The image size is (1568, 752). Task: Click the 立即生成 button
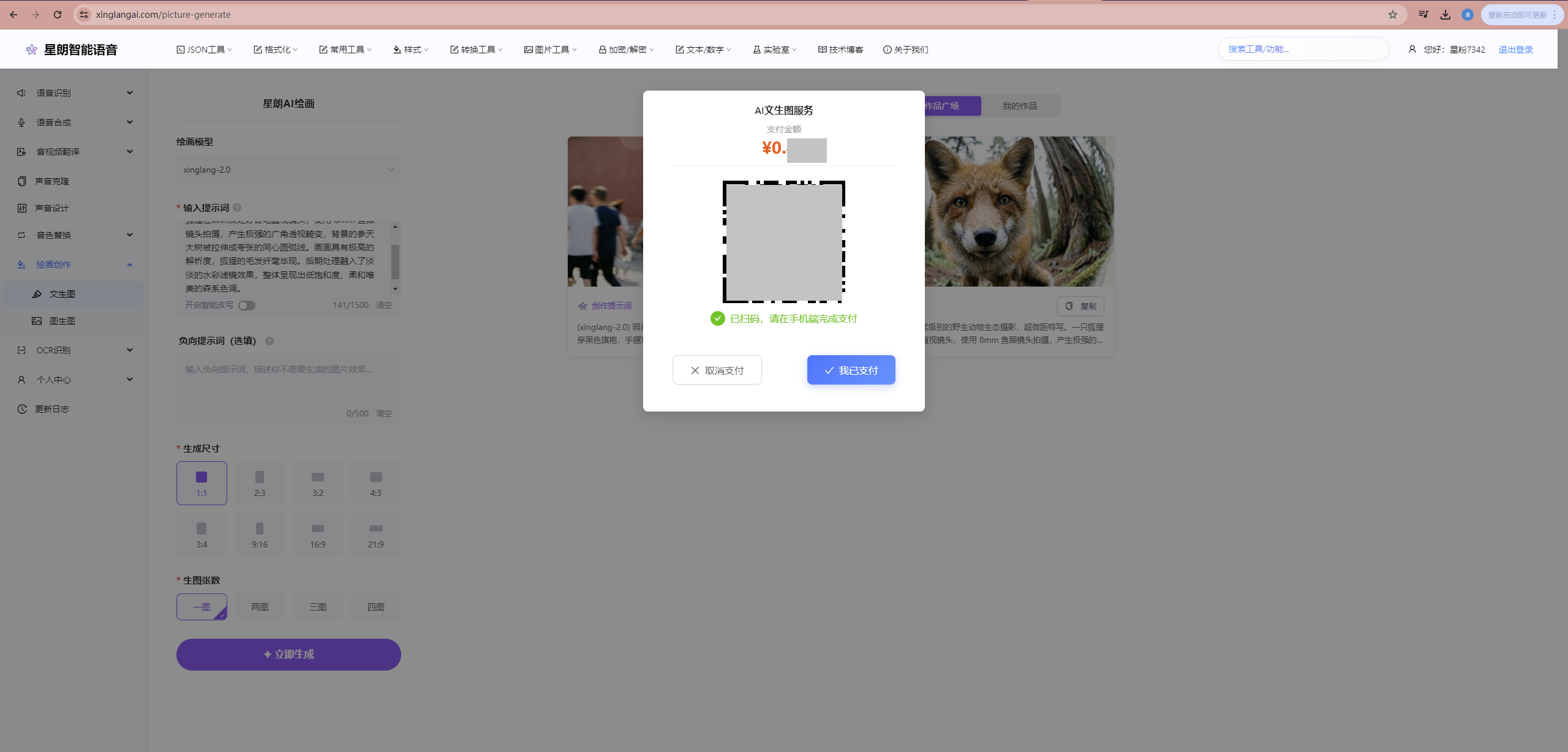click(x=288, y=655)
